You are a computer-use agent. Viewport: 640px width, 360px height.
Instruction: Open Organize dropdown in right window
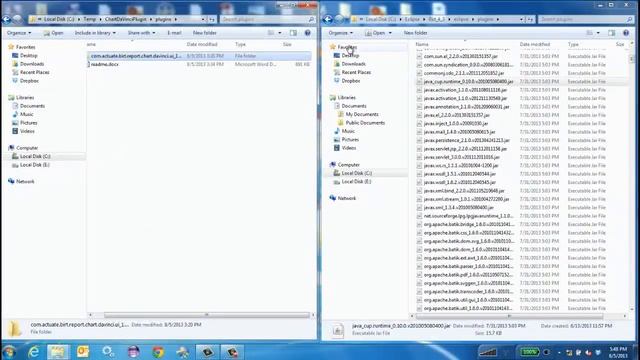340,33
